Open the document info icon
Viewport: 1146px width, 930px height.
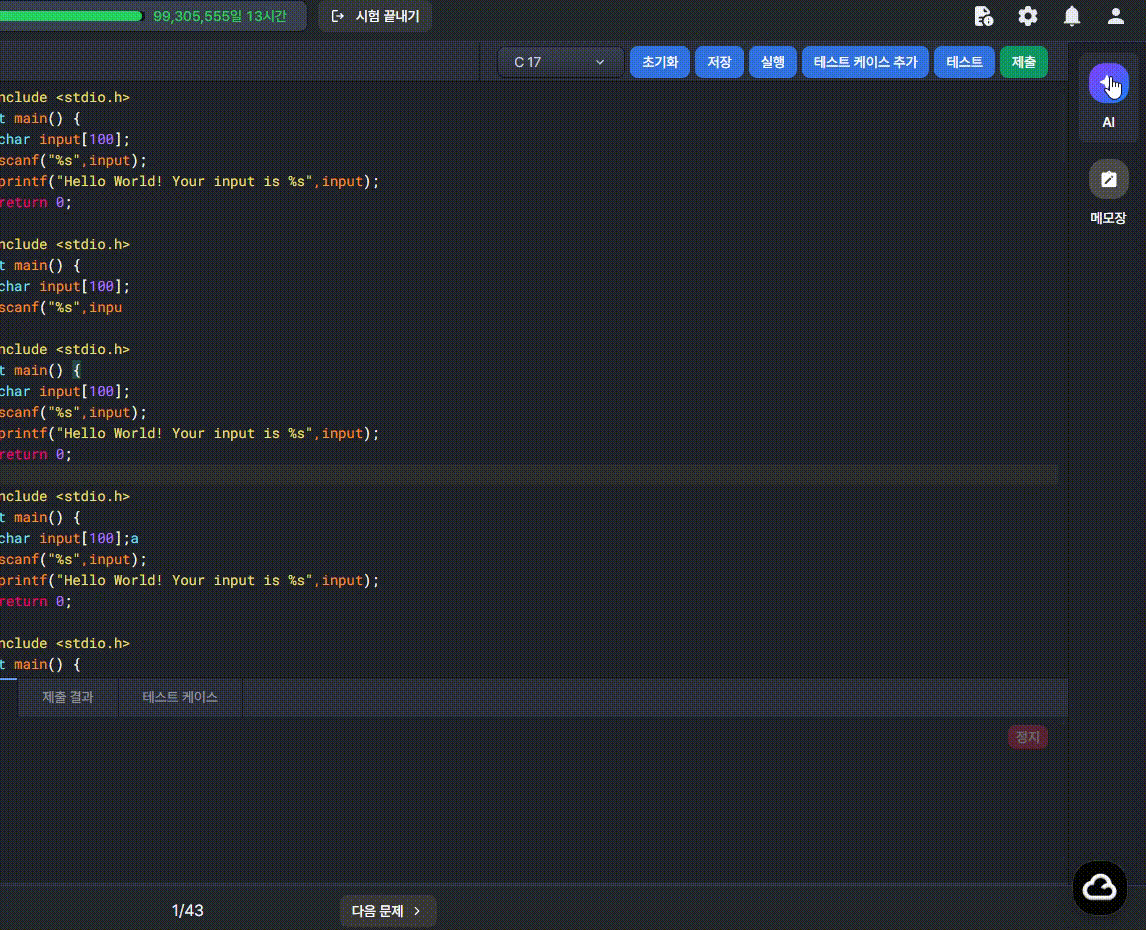(984, 16)
